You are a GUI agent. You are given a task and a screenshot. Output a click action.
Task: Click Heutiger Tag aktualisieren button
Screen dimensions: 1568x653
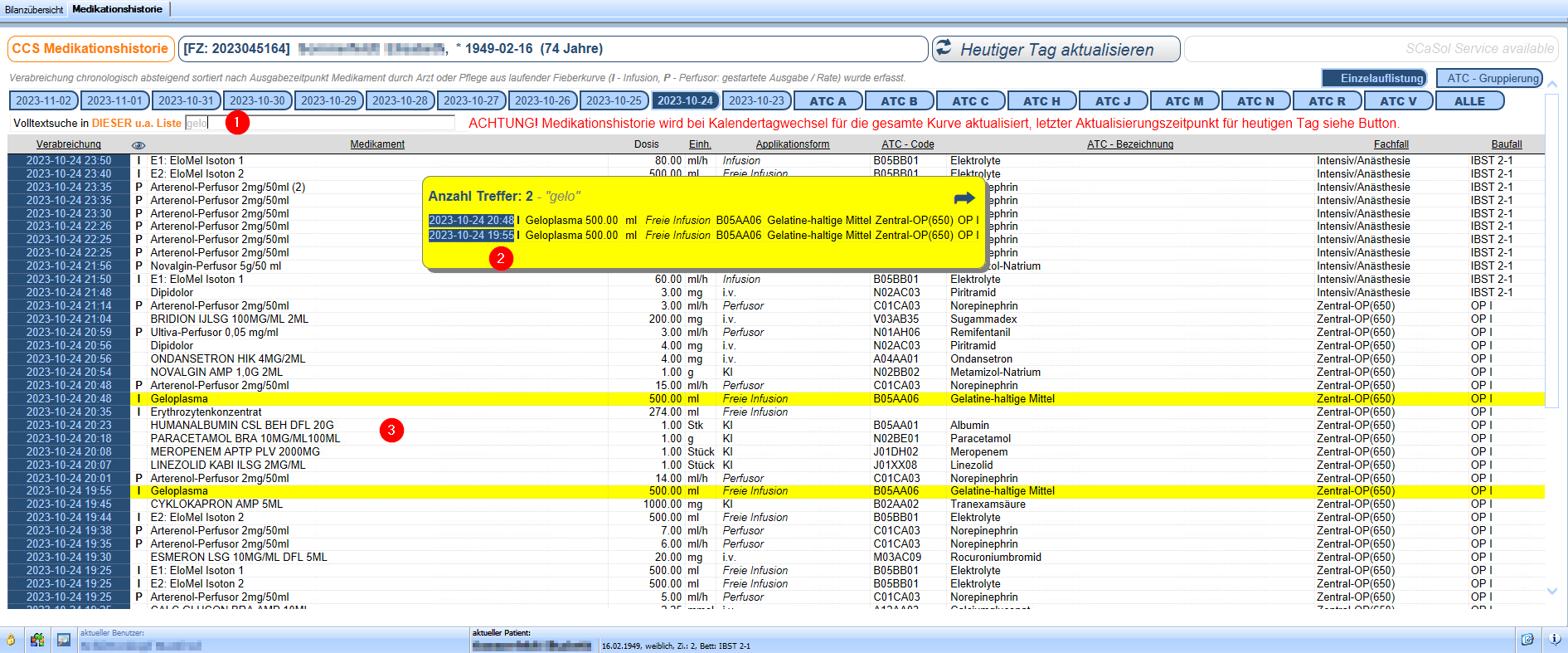[1056, 49]
